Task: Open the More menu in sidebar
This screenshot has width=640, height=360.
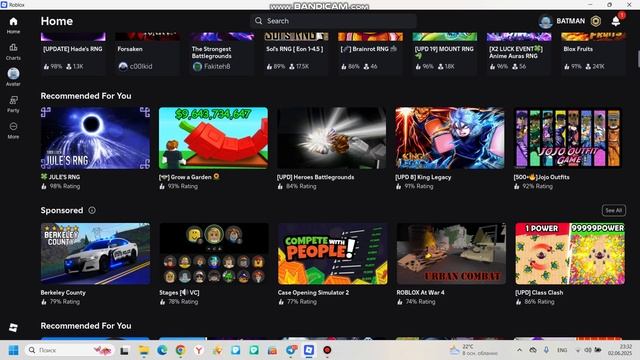Action: coord(13,130)
